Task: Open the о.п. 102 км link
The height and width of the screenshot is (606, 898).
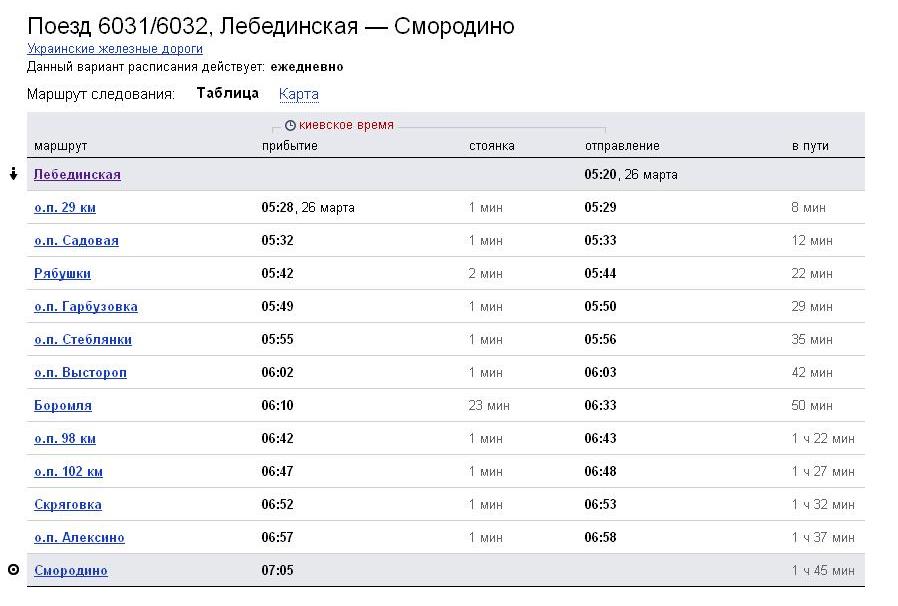Action: [x=68, y=471]
